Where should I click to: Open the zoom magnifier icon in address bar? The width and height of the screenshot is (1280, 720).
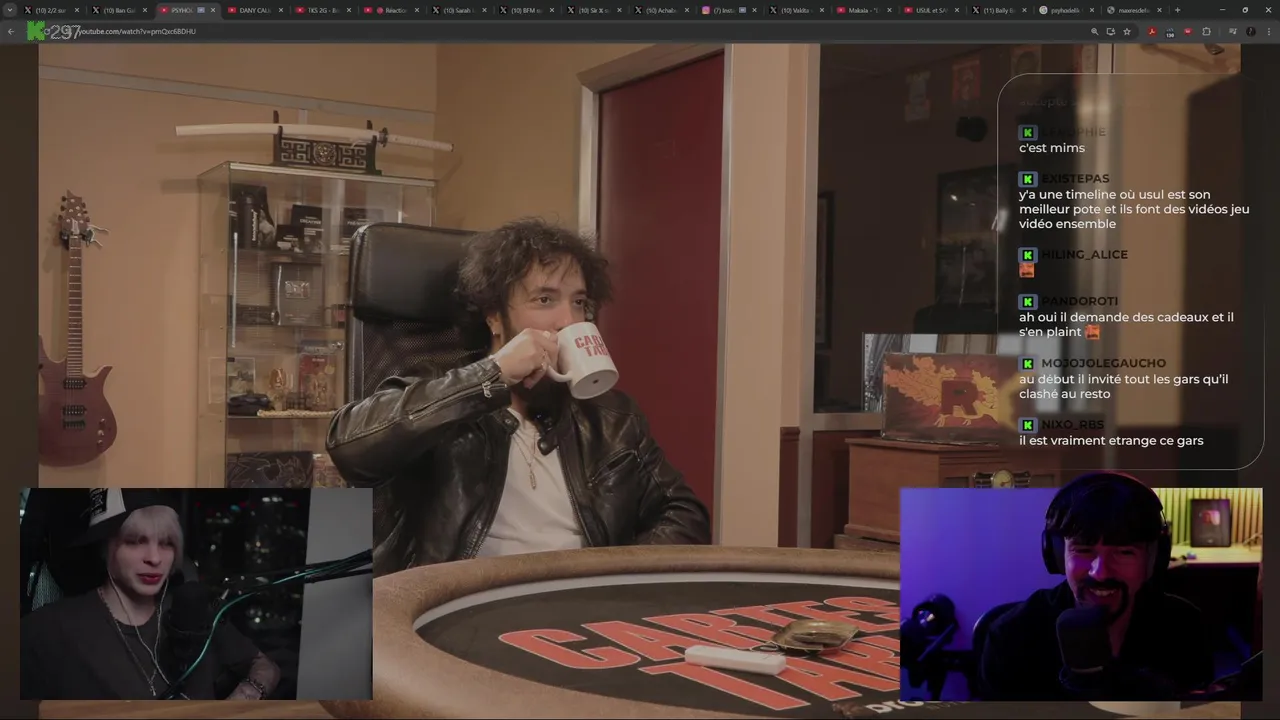(1095, 32)
